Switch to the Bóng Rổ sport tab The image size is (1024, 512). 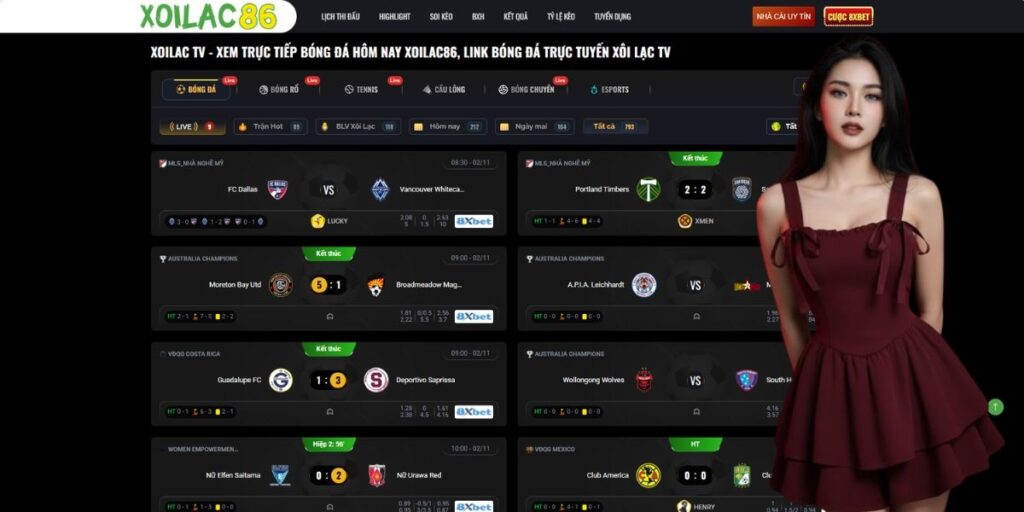279,89
